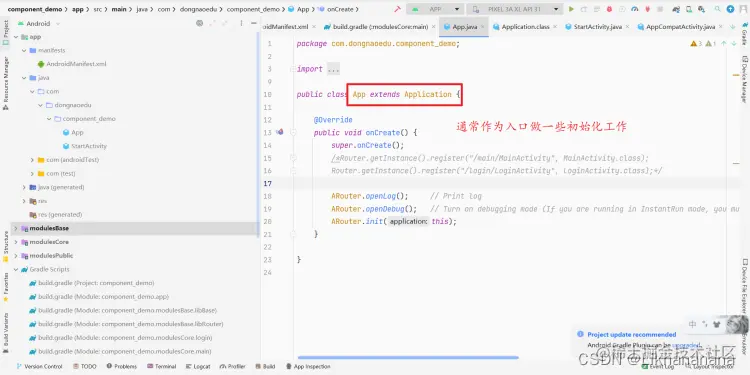Toggle the Favorites side tab
The width and height of the screenshot is (750, 375).
point(6,287)
